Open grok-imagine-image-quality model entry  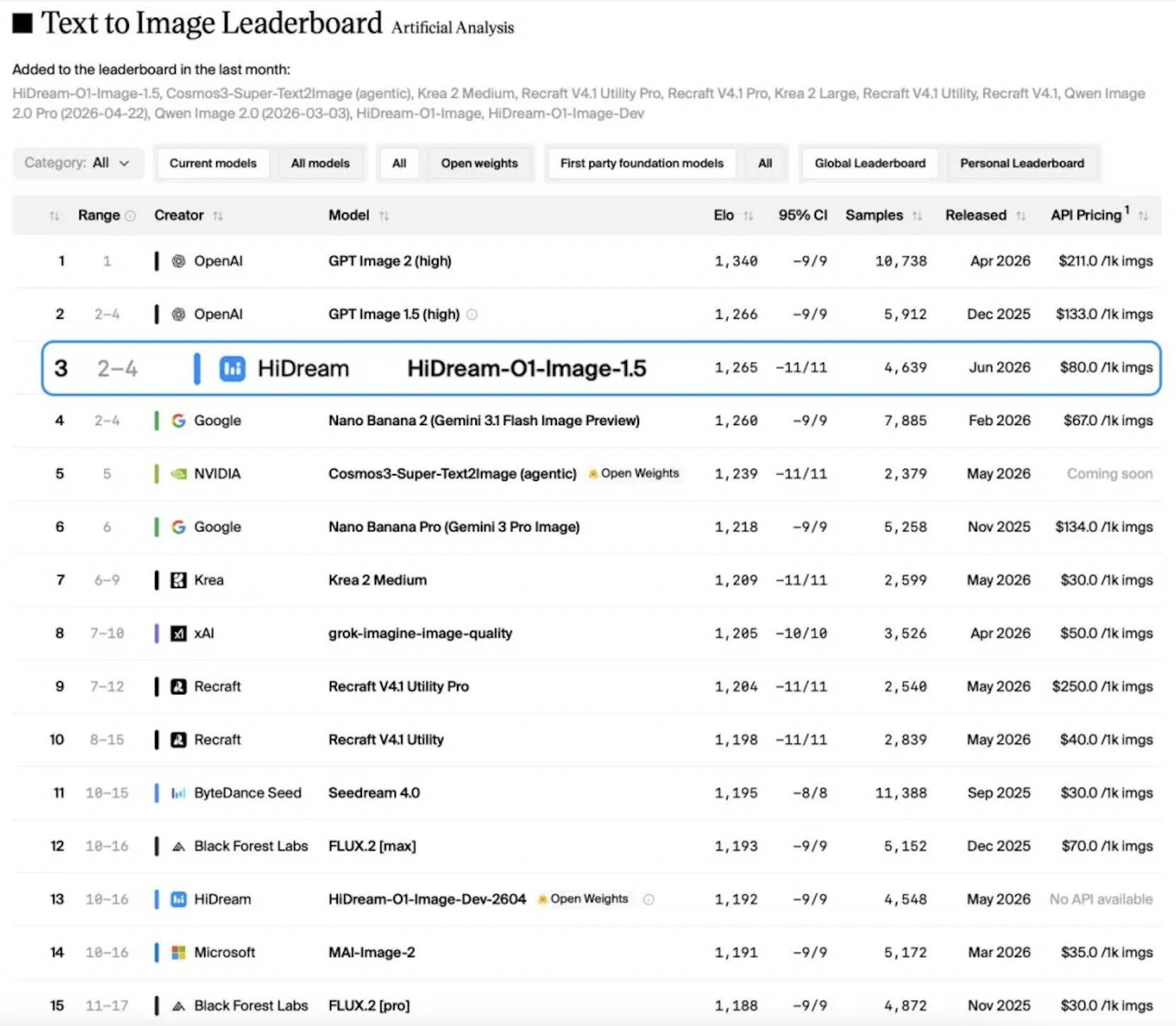coord(420,633)
